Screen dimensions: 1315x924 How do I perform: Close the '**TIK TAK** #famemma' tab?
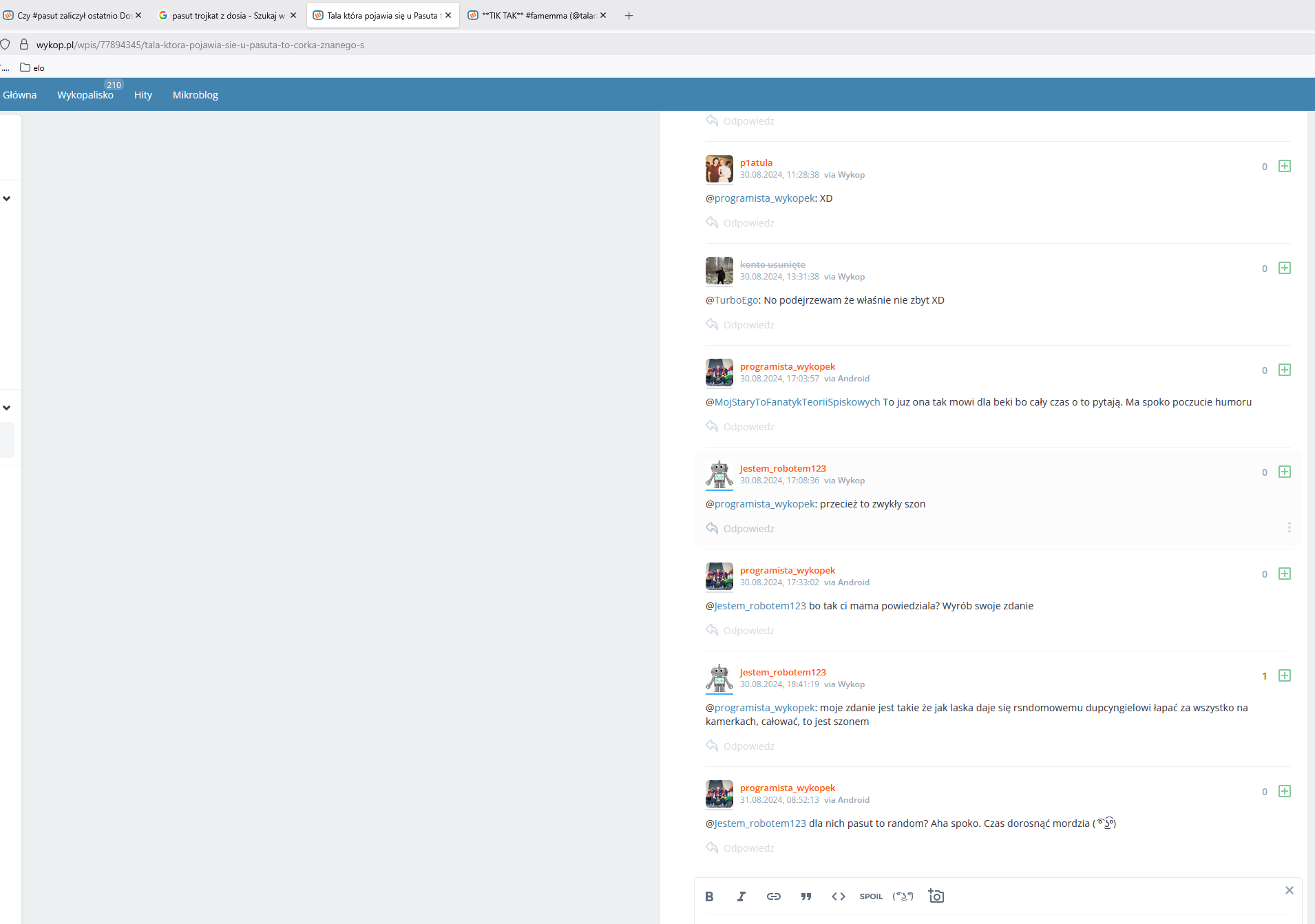[x=603, y=15]
